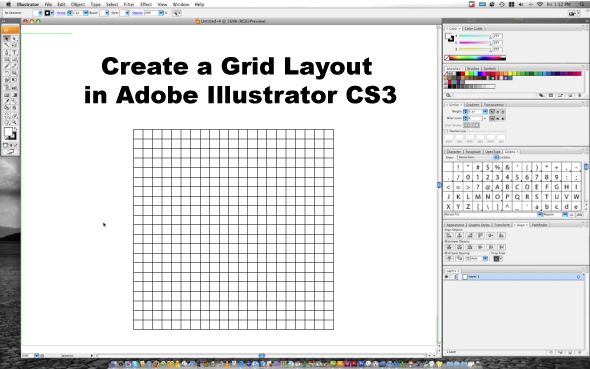The height and width of the screenshot is (369, 590).
Task: Switch to the Color Guide tab
Action: tap(473, 28)
